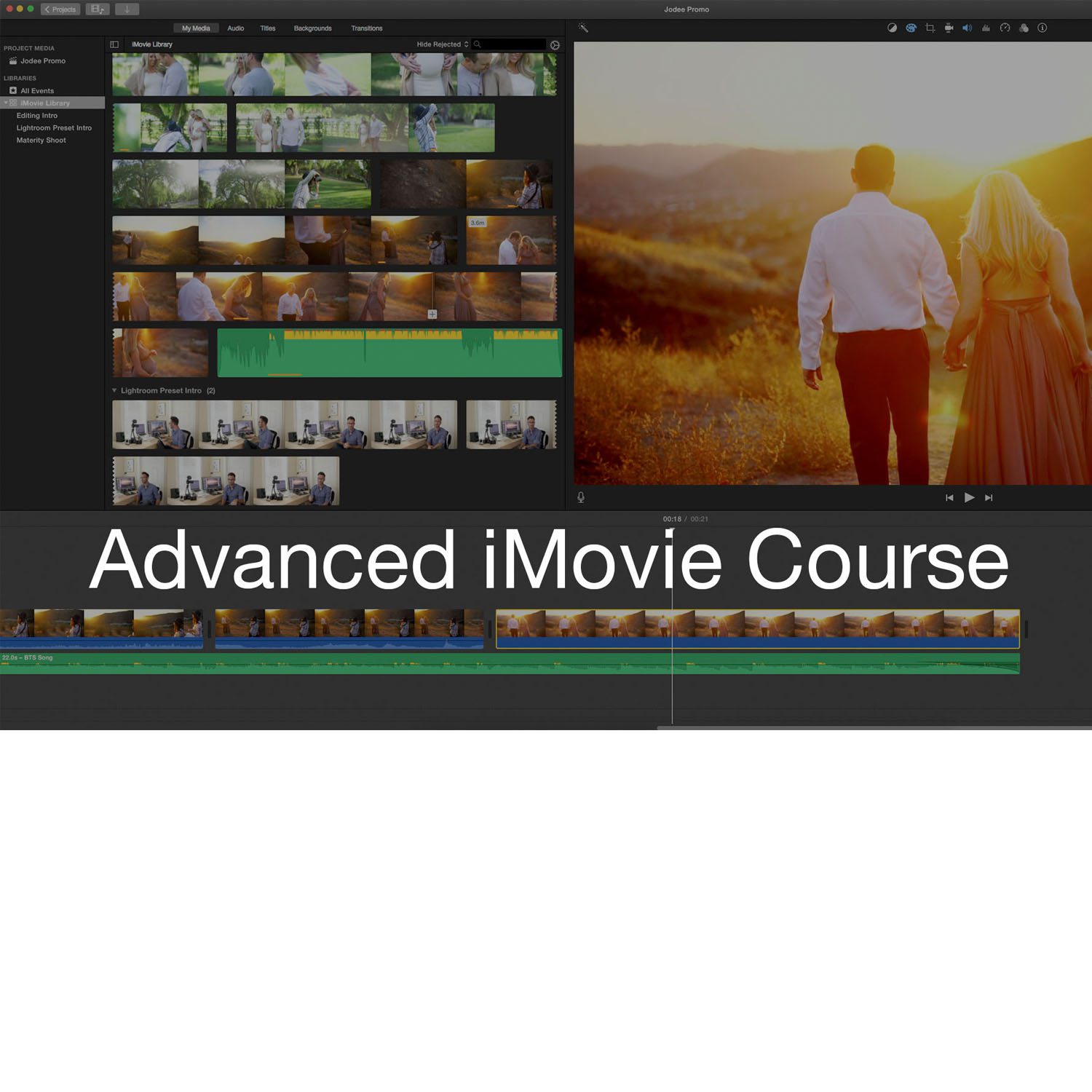The width and height of the screenshot is (1092, 1092).
Task: Click the timeline playhead line
Action: [672, 626]
